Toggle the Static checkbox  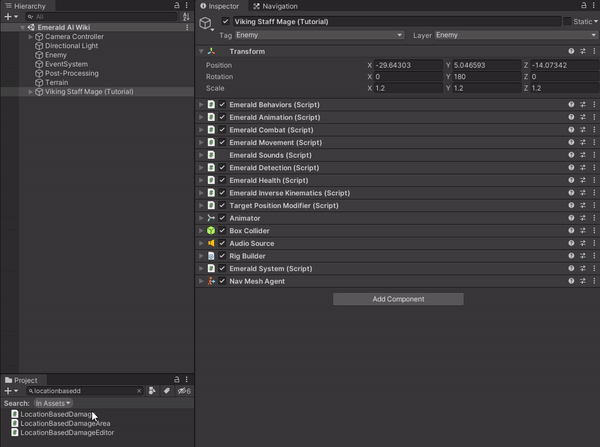pos(568,21)
